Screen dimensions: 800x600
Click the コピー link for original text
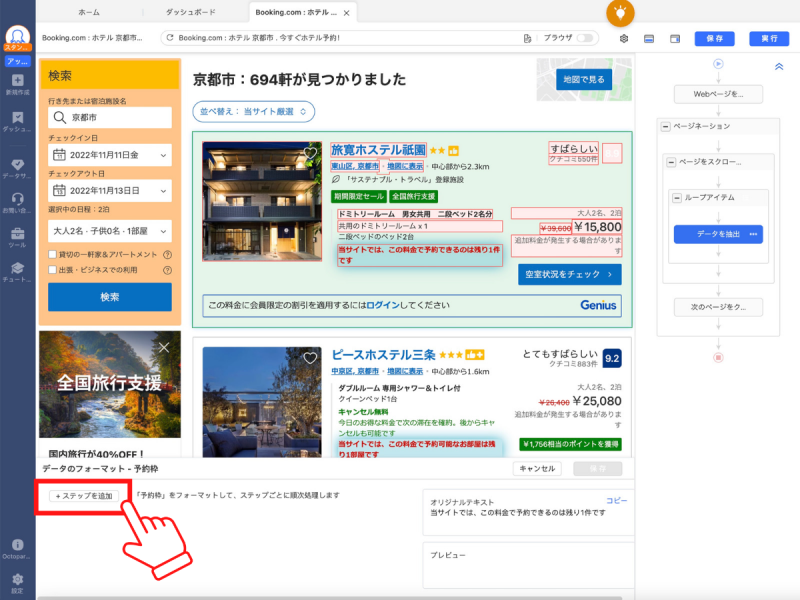(x=616, y=501)
